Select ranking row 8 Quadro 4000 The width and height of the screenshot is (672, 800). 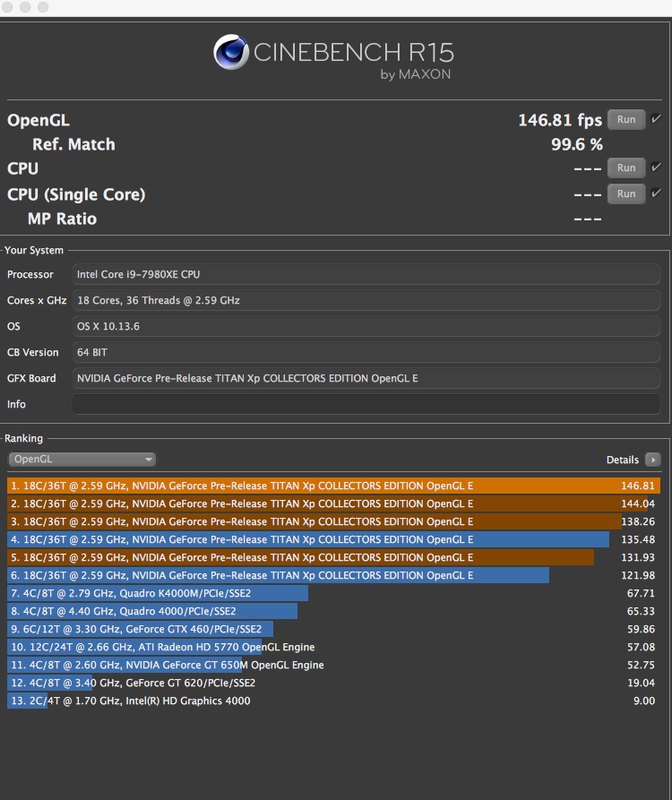tap(334, 611)
